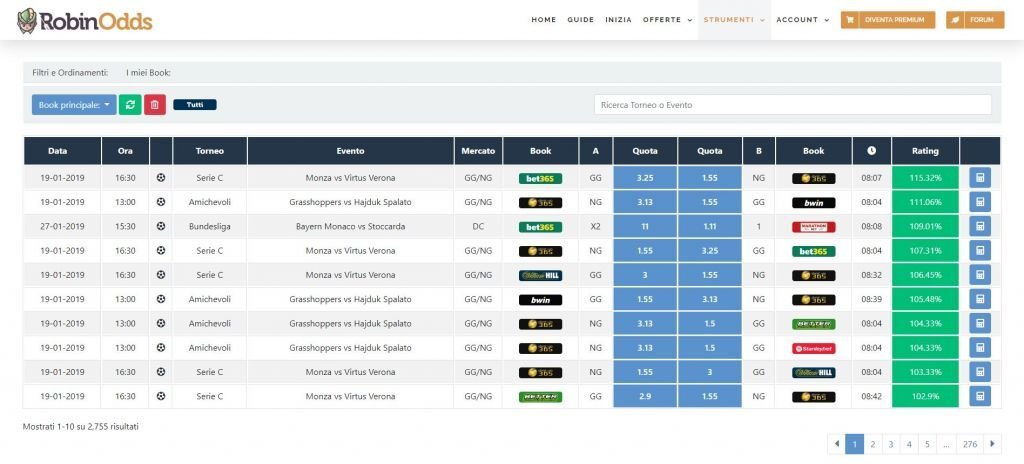Click the clock icon column header
Image resolution: width=1024 pixels, height=464 pixels.
pos(871,151)
